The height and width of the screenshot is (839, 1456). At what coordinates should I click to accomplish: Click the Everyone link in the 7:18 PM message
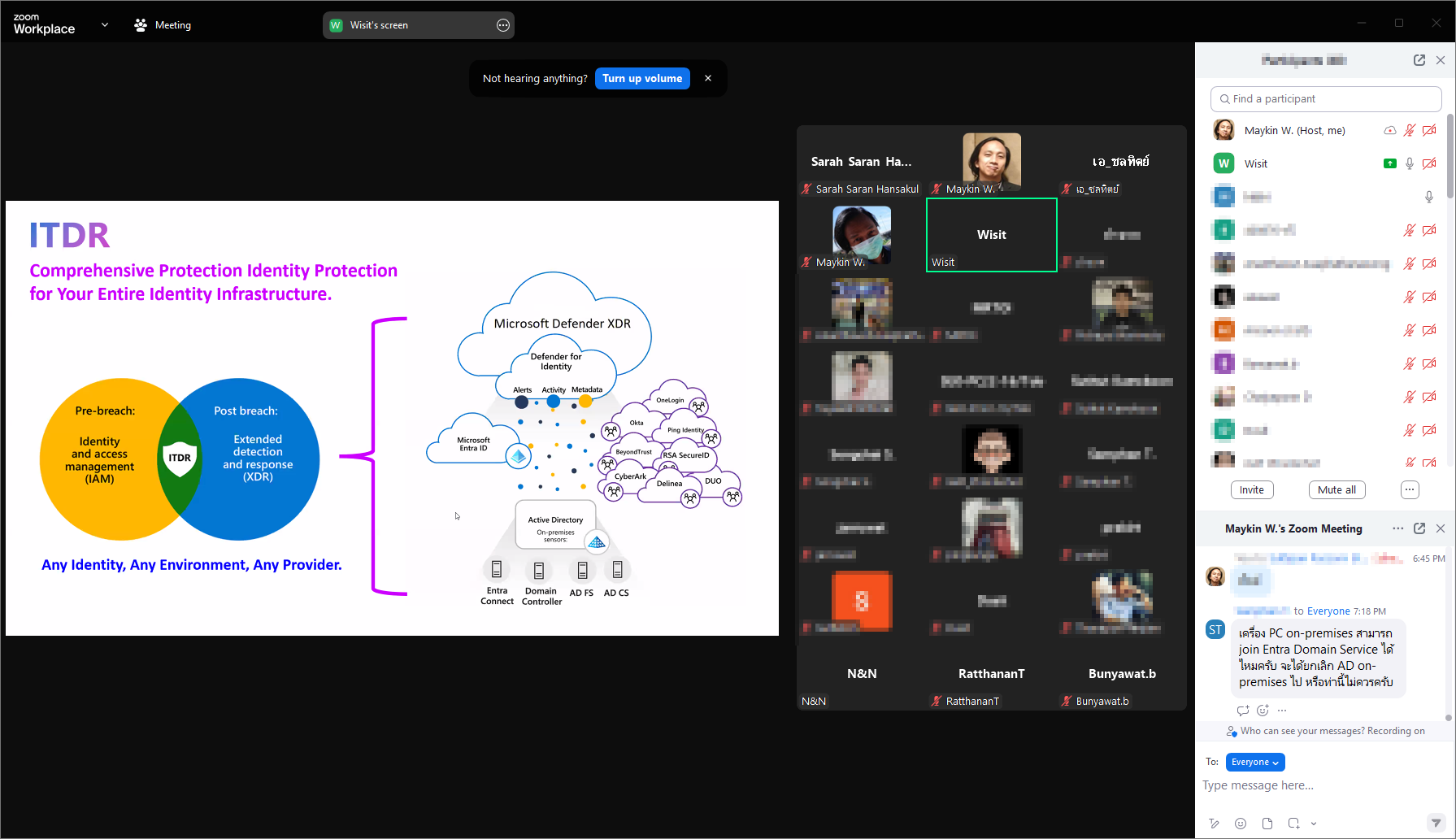pos(1328,611)
